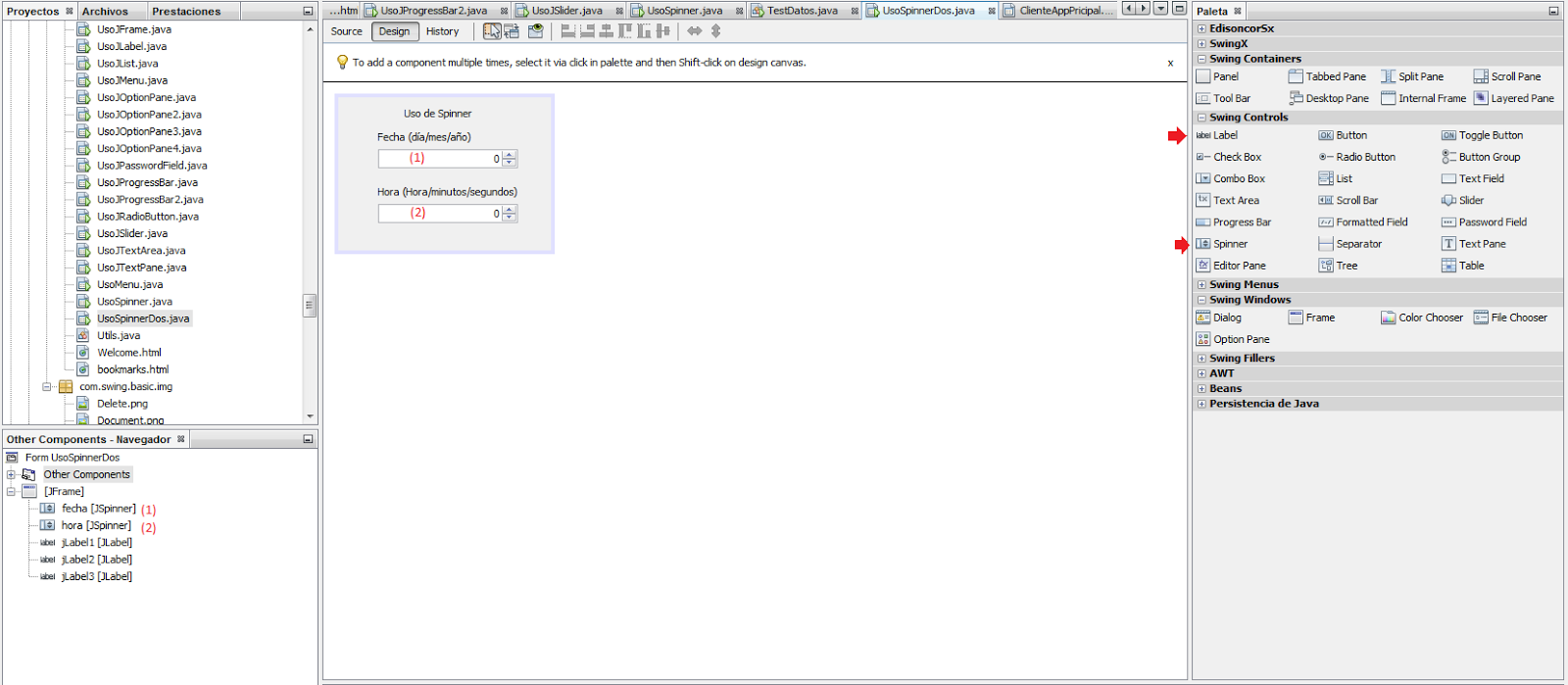The height and width of the screenshot is (685, 1568).
Task: Pick Button component from palette
Action: coord(1343,135)
